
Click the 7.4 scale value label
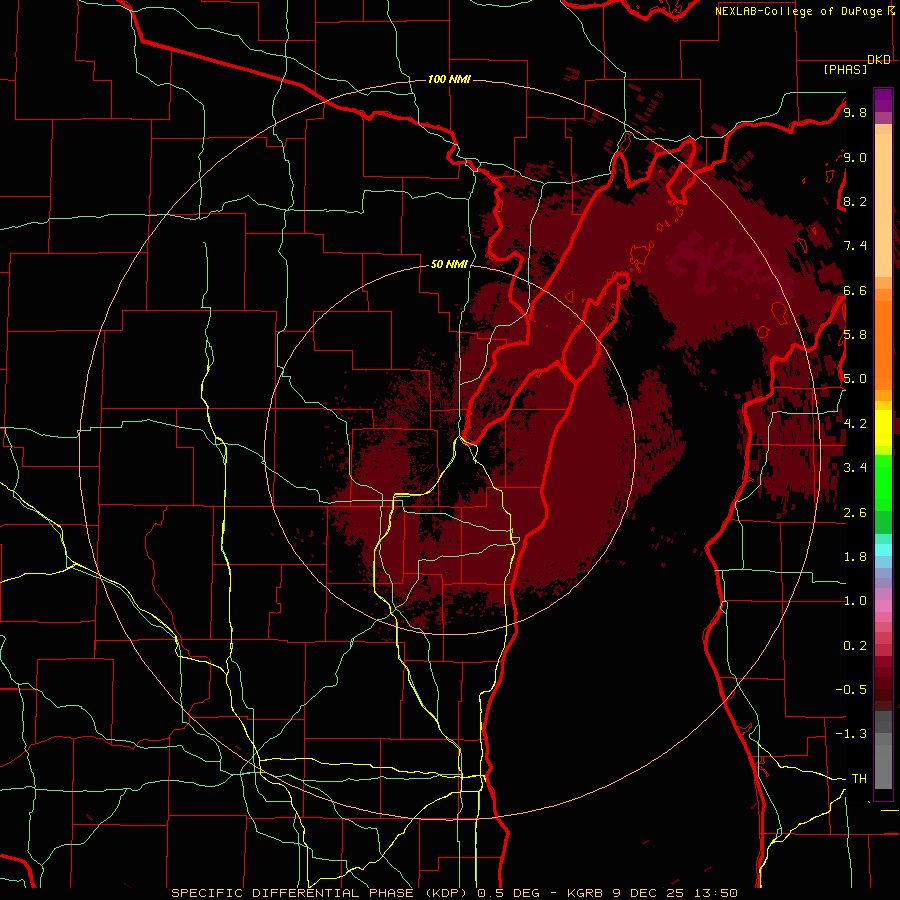(x=855, y=246)
